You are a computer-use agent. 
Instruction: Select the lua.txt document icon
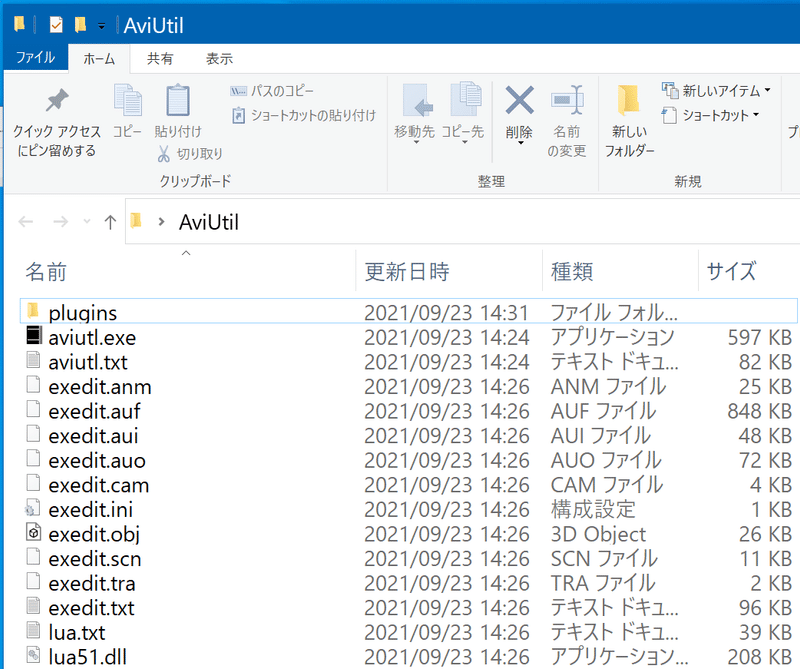[x=33, y=630]
